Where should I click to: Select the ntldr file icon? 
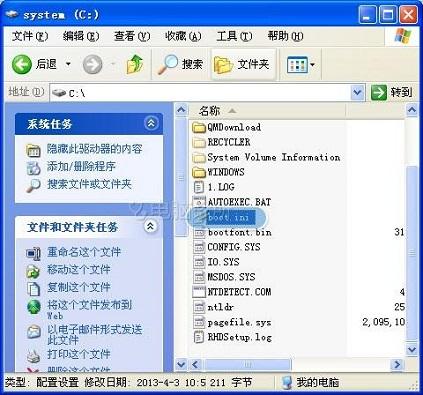(x=199, y=307)
